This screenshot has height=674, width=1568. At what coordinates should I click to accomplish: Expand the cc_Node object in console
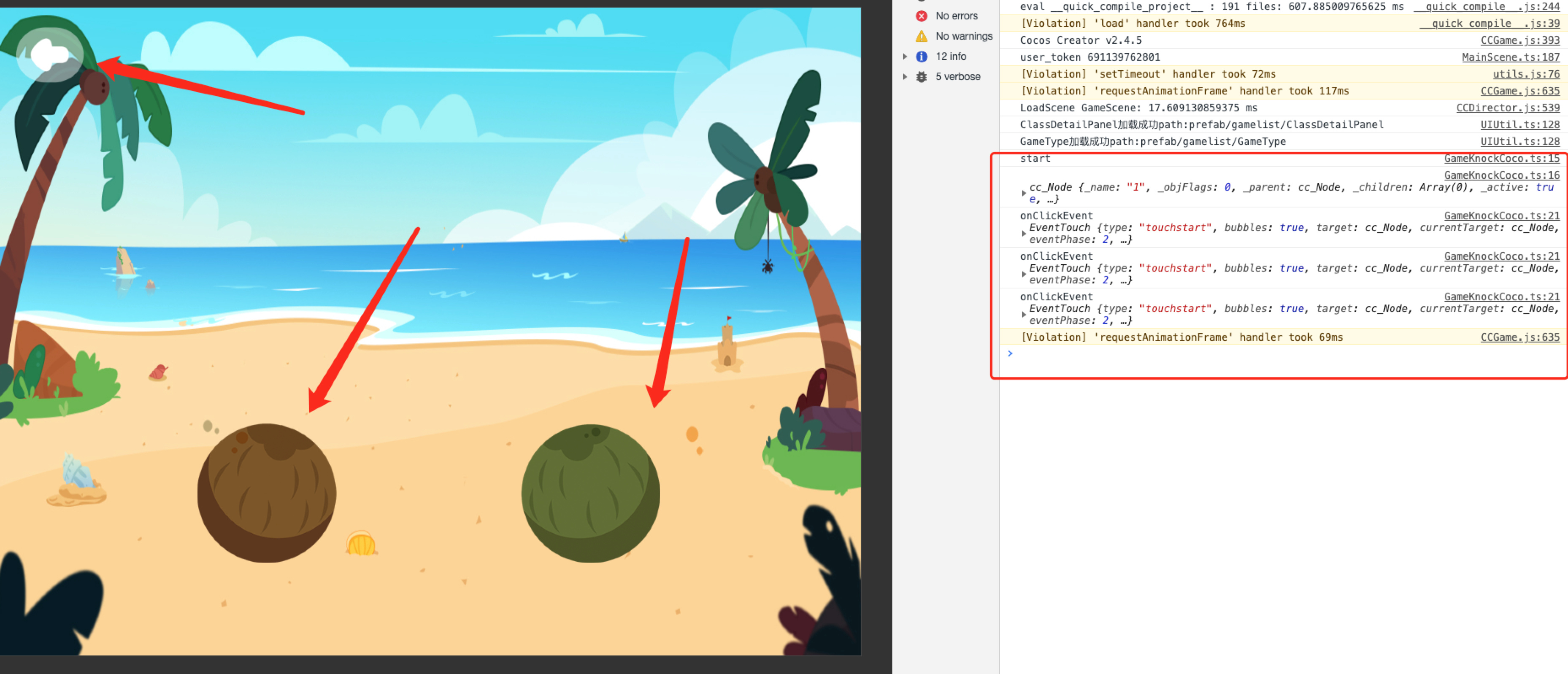(1024, 193)
